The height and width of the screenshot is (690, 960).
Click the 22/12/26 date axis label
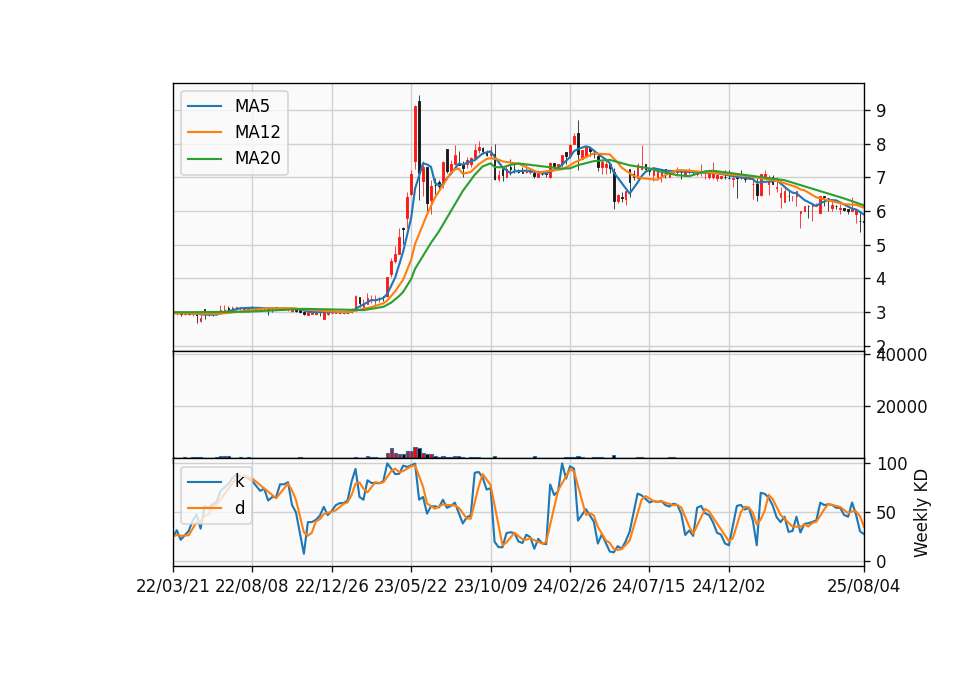click(332, 586)
